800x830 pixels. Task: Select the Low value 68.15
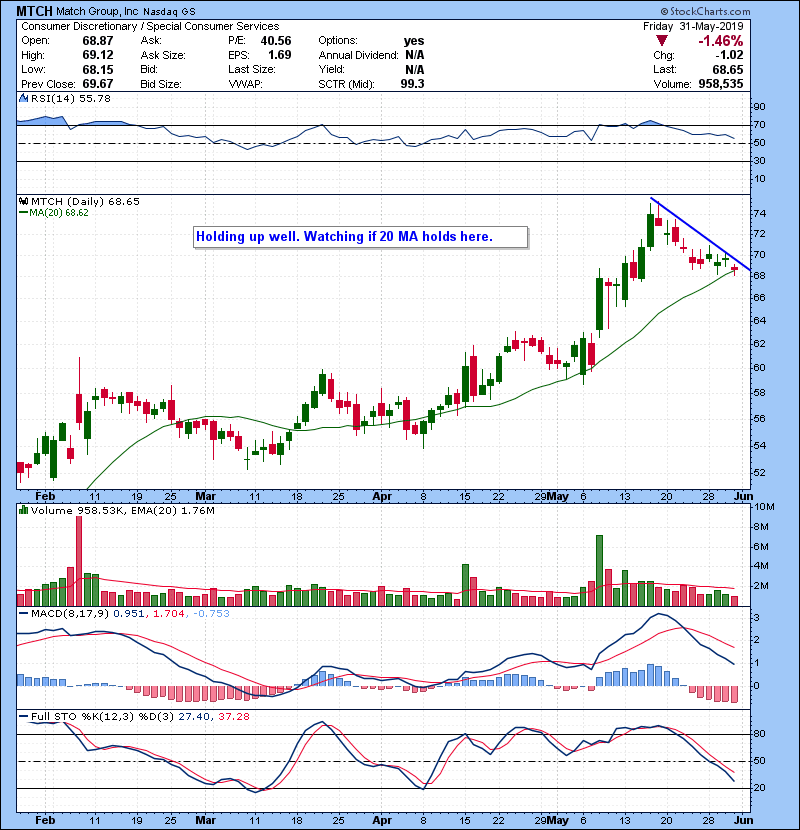pyautogui.click(x=98, y=69)
